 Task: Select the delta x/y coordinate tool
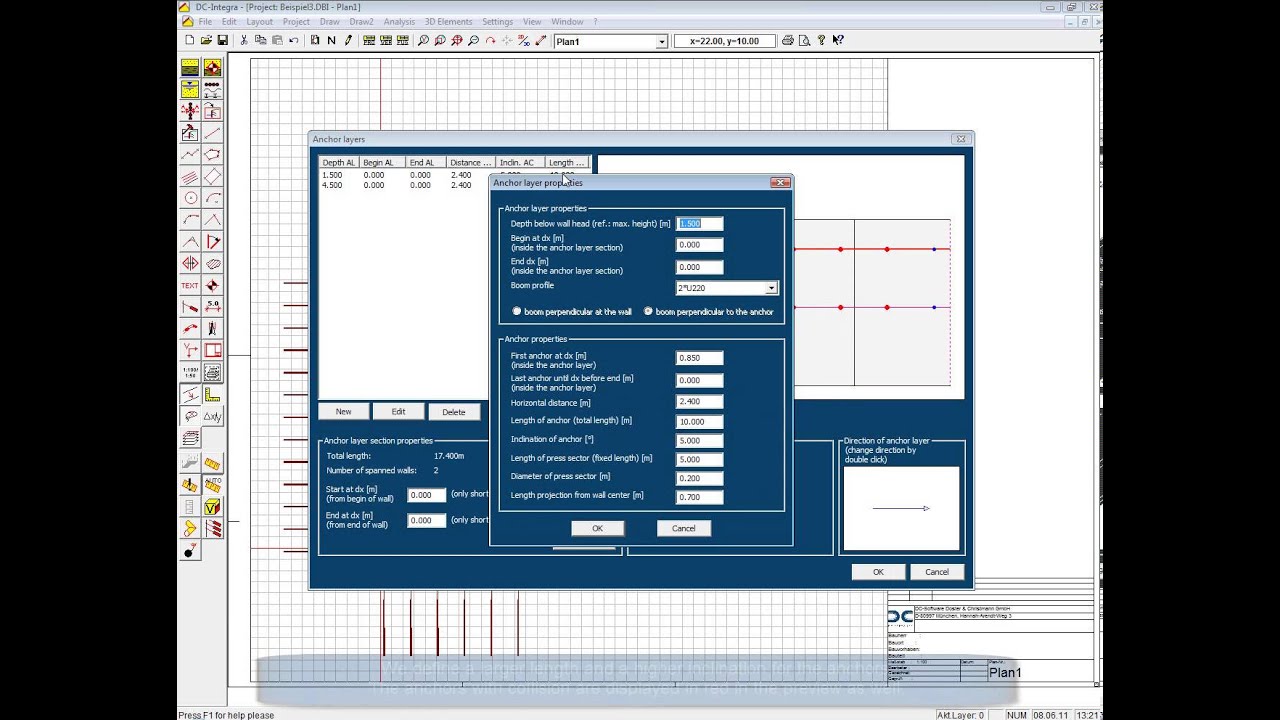212,417
